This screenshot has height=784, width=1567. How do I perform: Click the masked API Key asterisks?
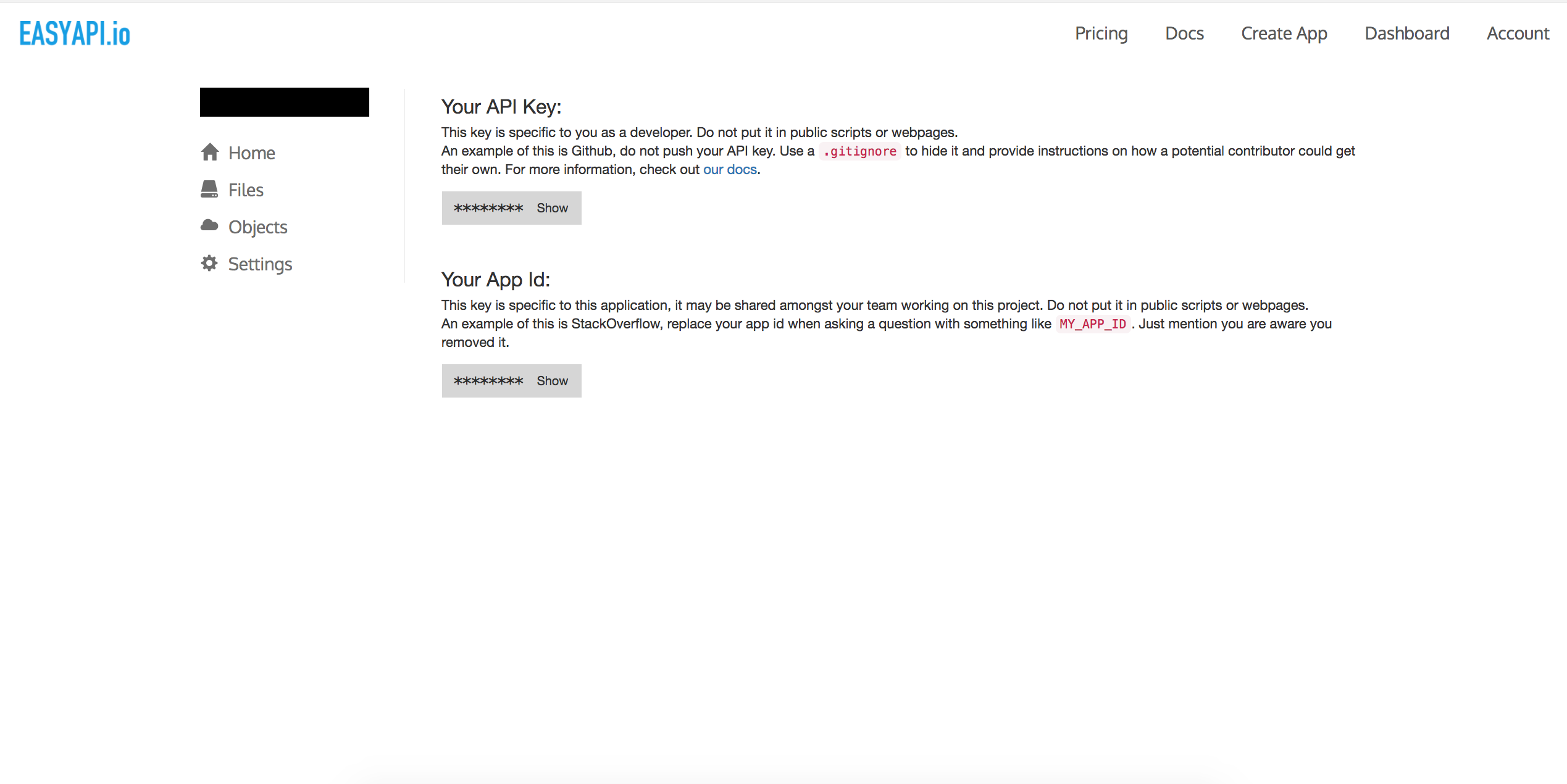tap(488, 208)
